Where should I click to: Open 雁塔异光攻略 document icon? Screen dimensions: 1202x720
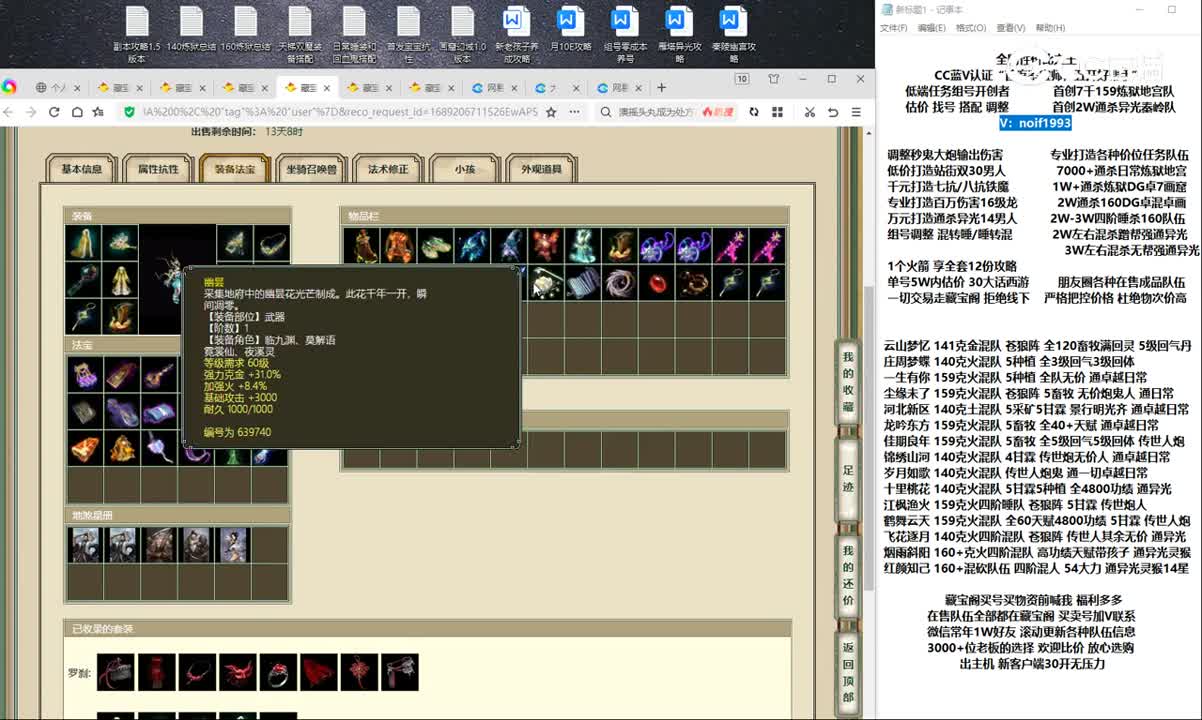[678, 34]
